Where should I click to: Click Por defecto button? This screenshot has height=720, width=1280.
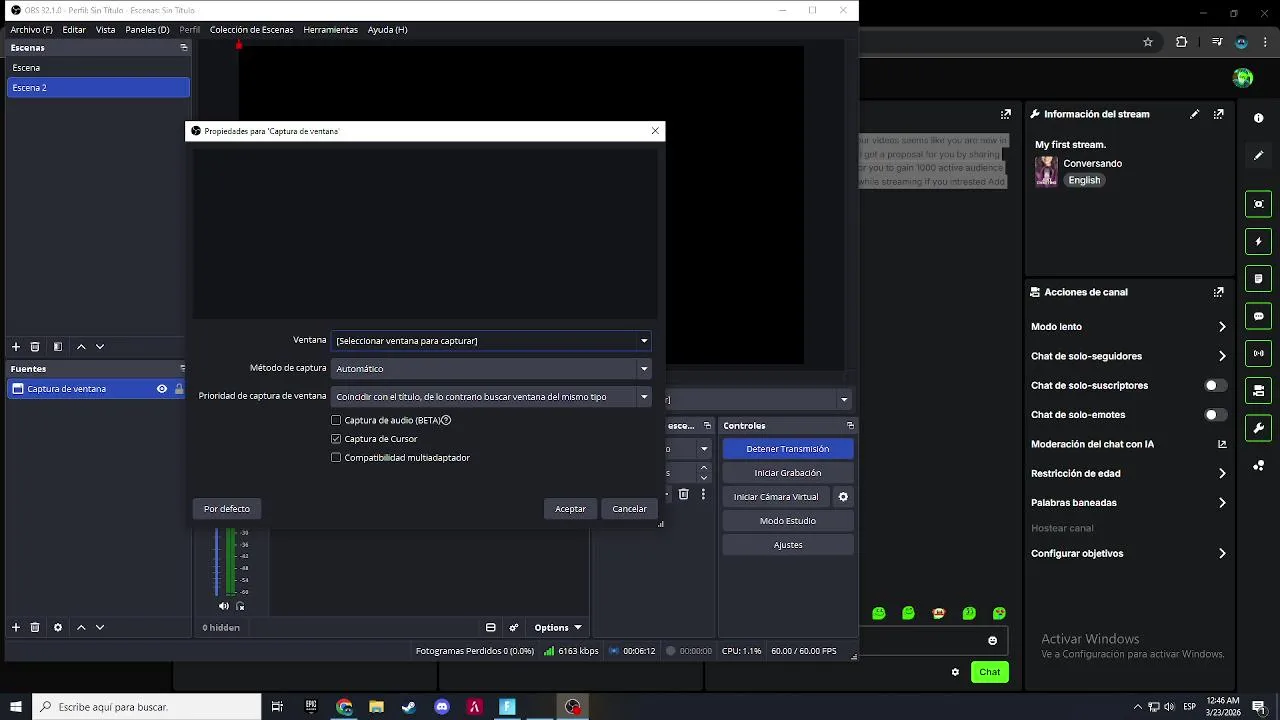(x=227, y=509)
